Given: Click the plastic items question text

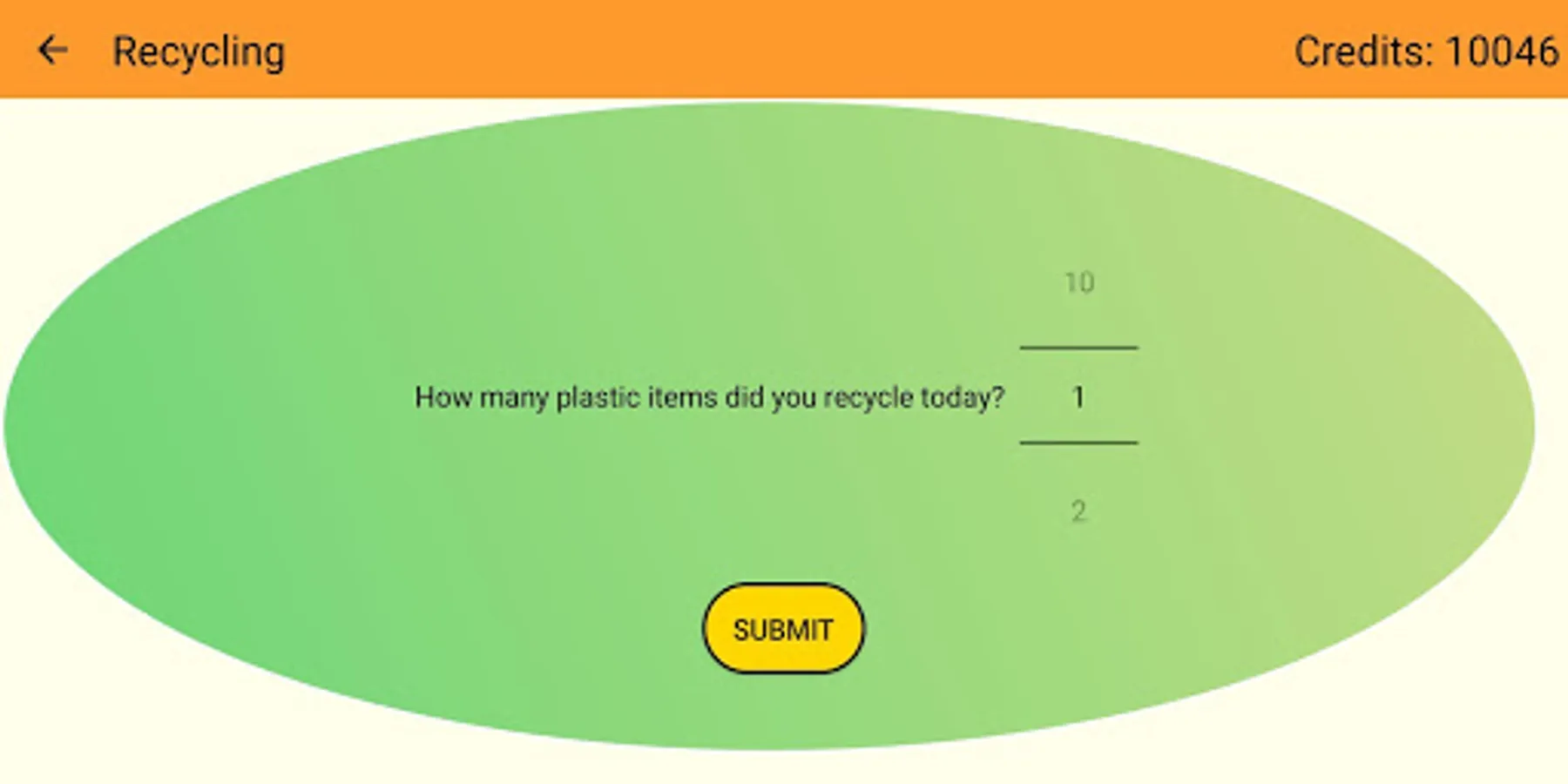Looking at the screenshot, I should [x=709, y=398].
